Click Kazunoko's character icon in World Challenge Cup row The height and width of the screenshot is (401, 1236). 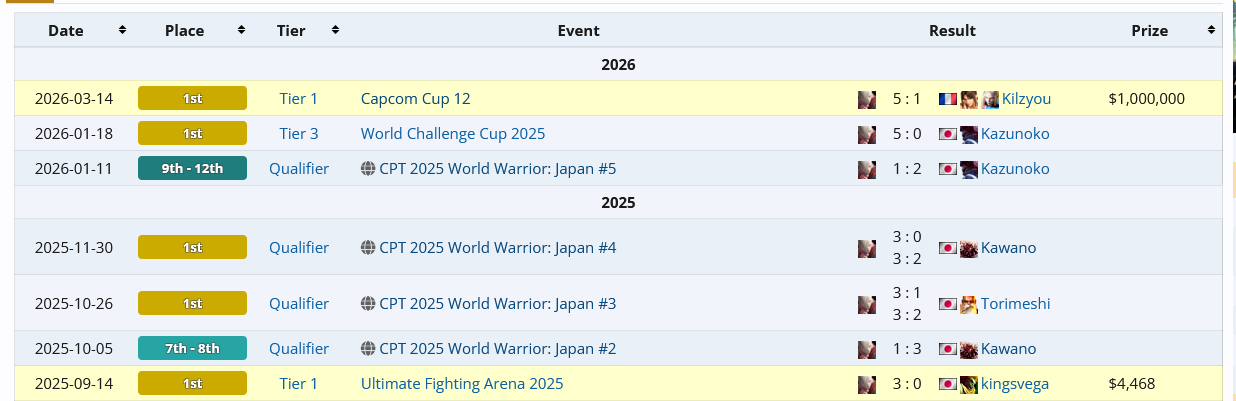pos(969,134)
